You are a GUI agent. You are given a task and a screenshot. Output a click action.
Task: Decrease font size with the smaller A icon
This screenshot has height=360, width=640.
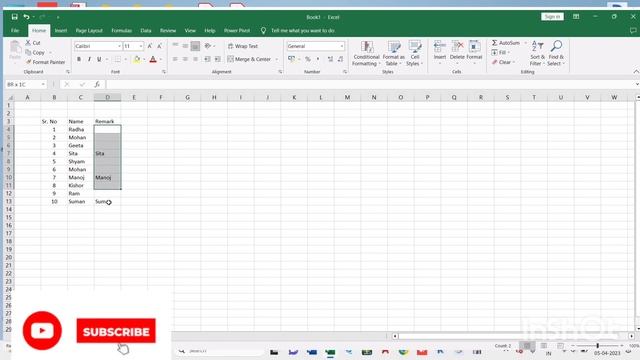(x=160, y=46)
